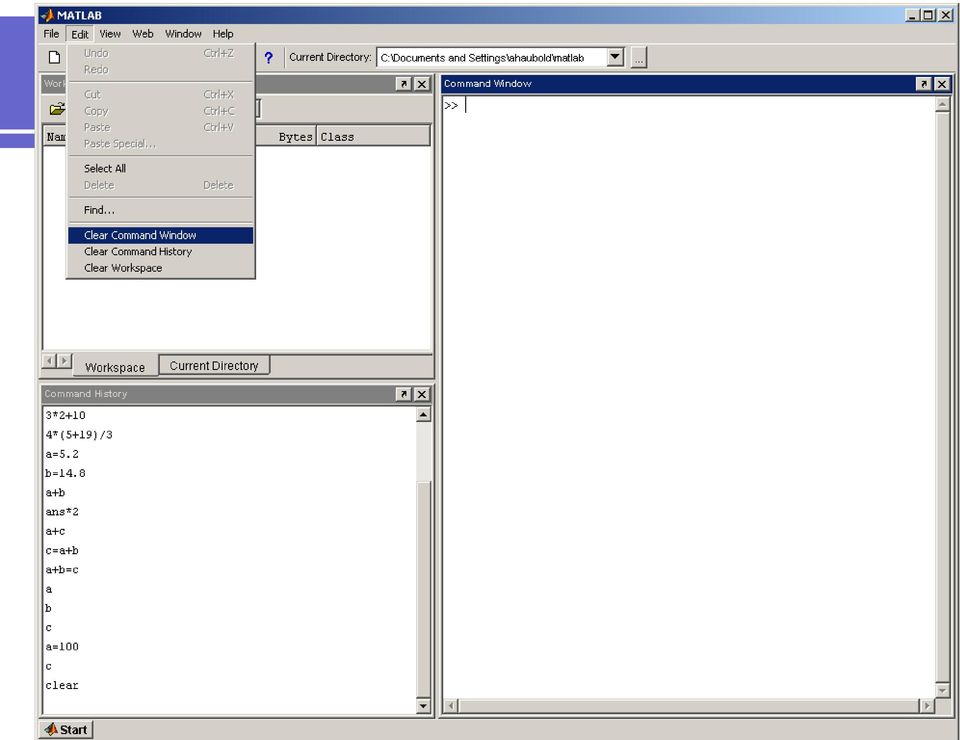Switch to the Workspace tab

click(x=115, y=367)
